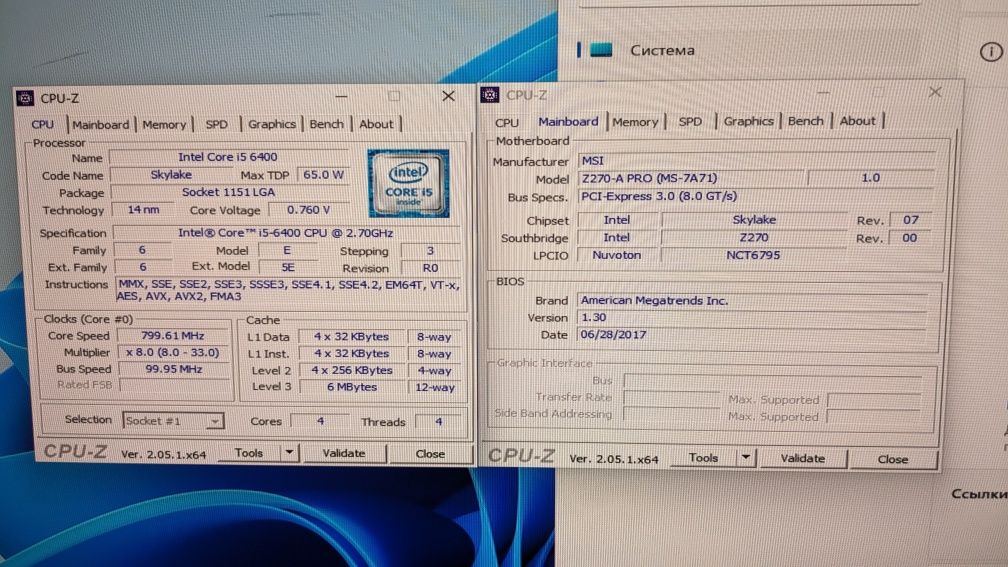Expand Tools arrow in right CPU-Z window

746,458
